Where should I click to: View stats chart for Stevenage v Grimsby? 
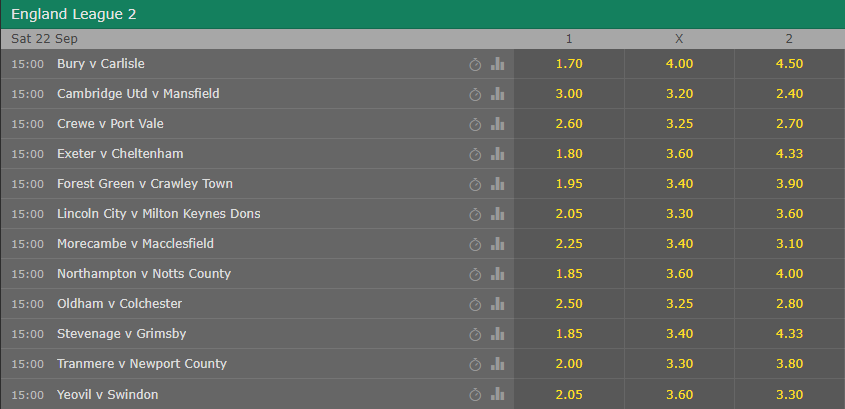497,334
